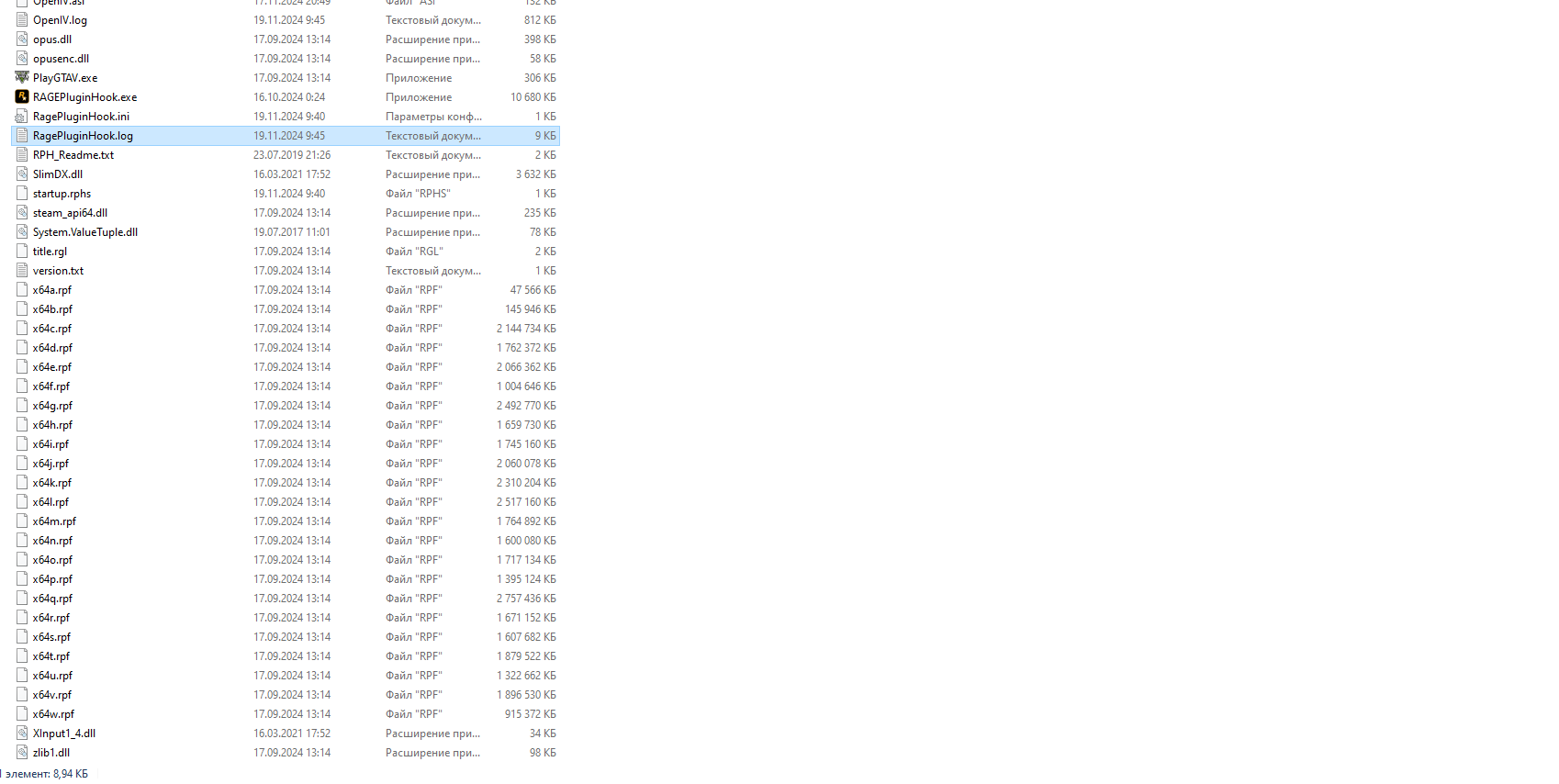Click the 915 372 КБ size value
This screenshot has height=784, width=1559.
point(531,714)
